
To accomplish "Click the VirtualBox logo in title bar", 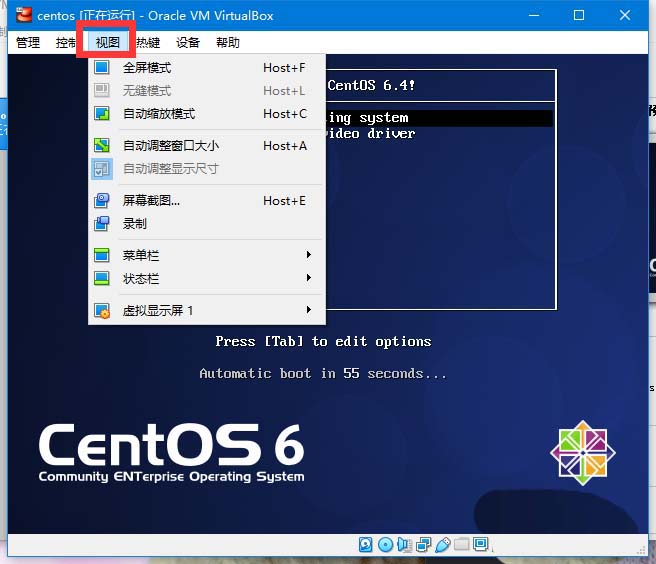I will click(24, 15).
